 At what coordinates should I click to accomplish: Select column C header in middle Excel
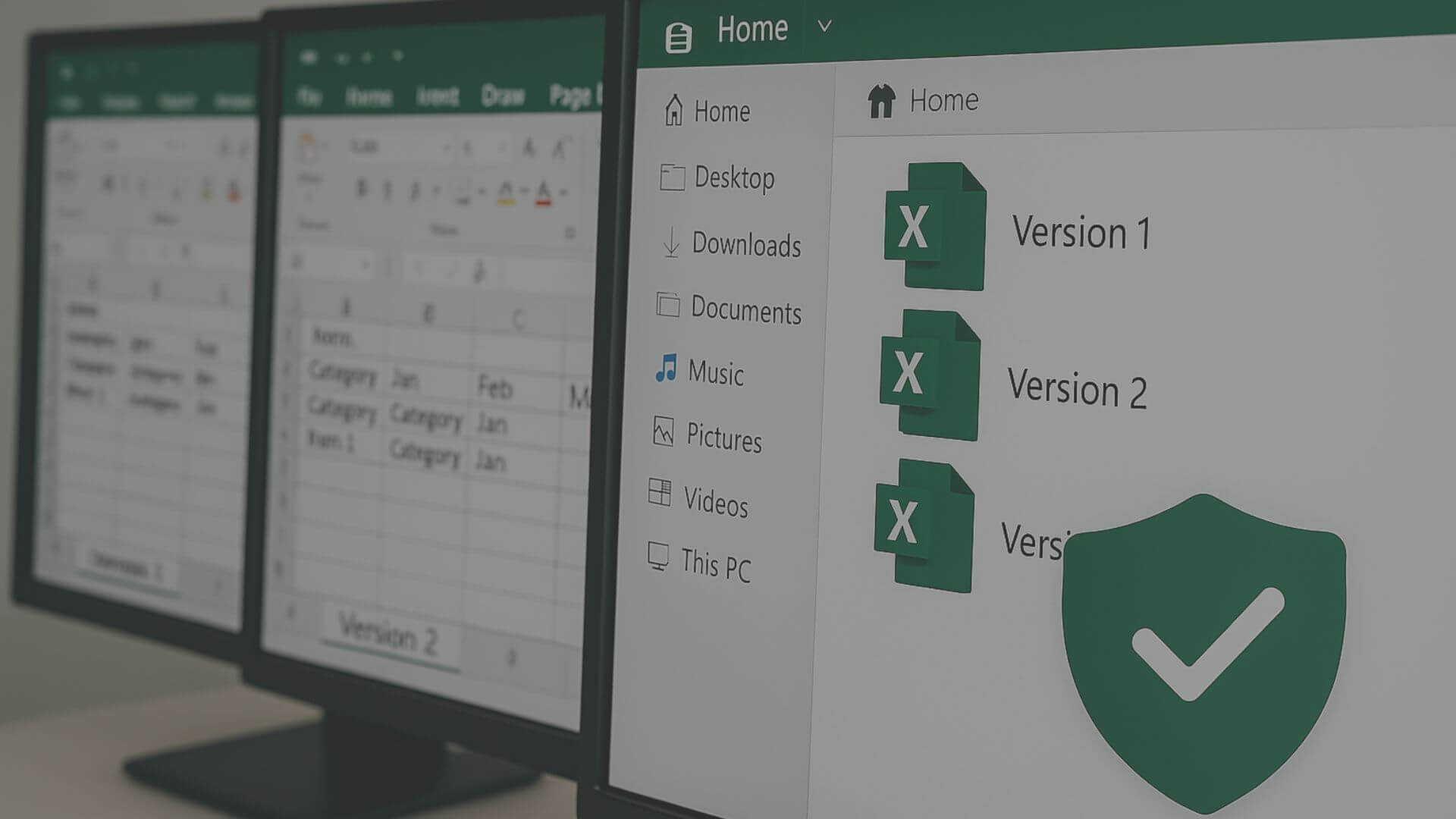518,320
